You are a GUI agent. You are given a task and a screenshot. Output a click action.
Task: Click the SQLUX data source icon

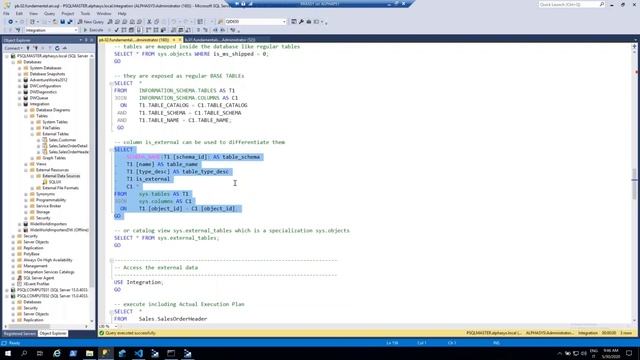pos(45,182)
